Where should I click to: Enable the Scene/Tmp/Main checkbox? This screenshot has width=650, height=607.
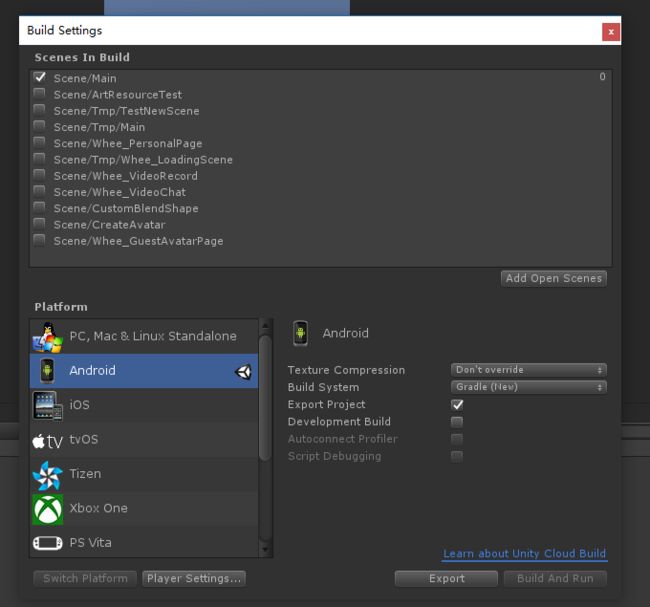click(x=39, y=126)
